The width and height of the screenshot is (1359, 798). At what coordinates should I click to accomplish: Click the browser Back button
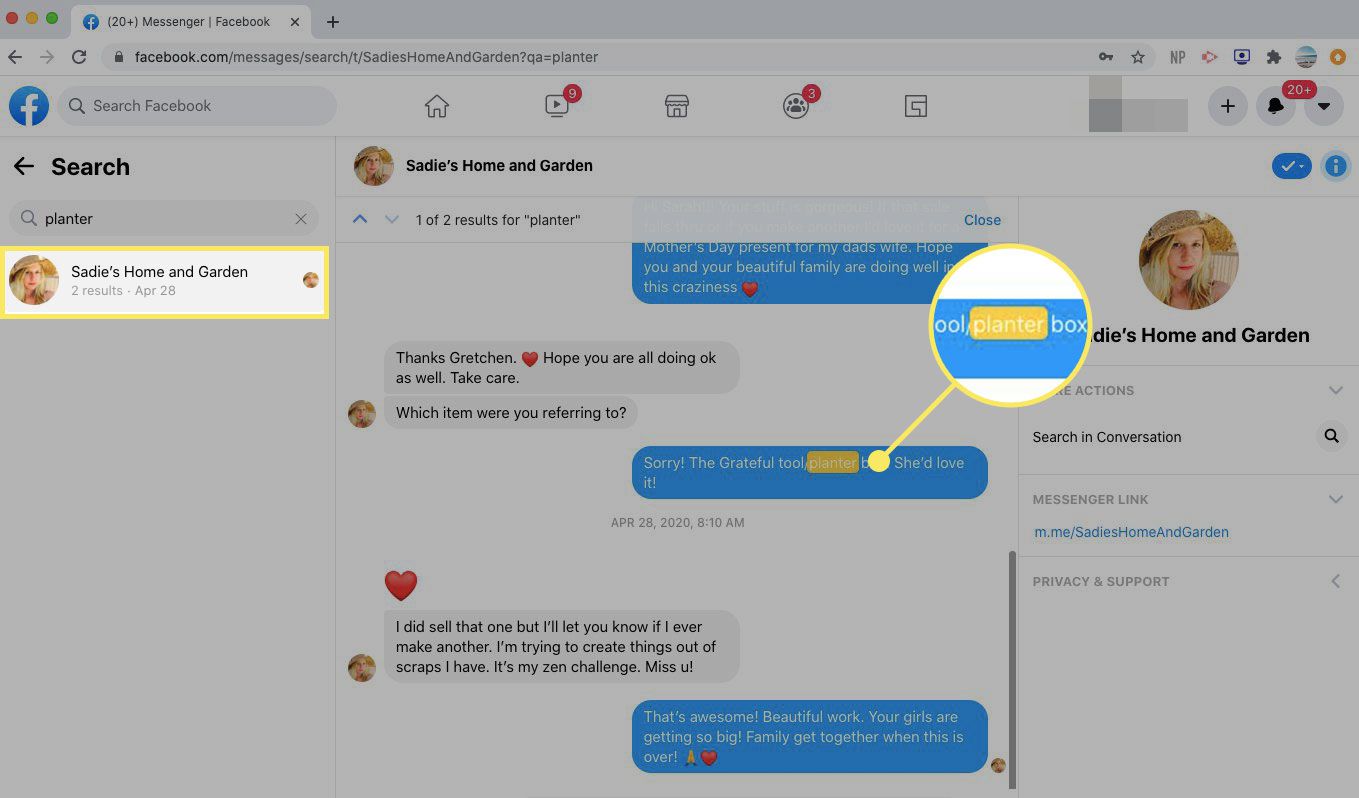[x=14, y=57]
